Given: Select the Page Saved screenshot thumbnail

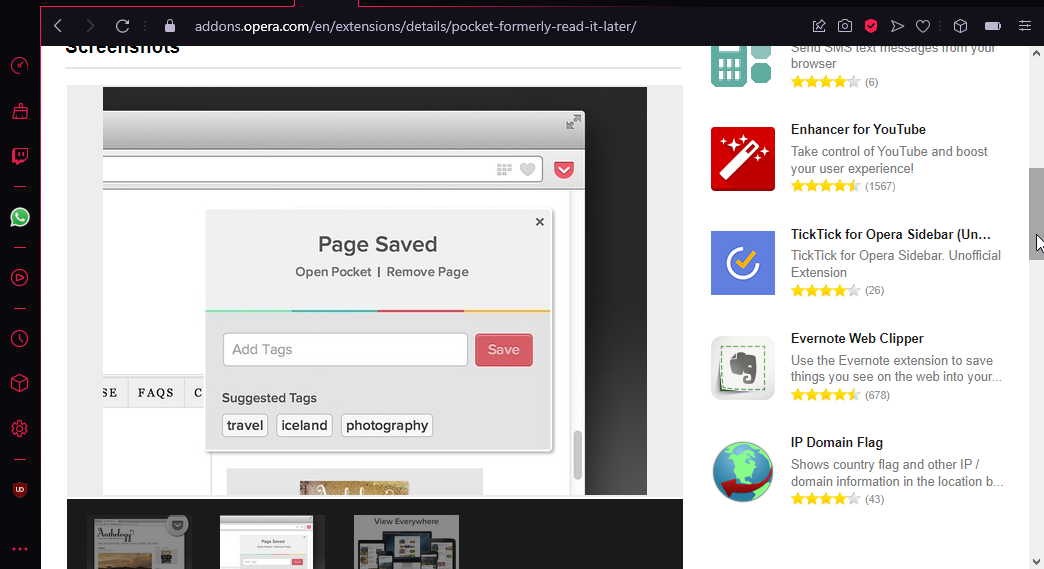Looking at the screenshot, I should (x=272, y=542).
